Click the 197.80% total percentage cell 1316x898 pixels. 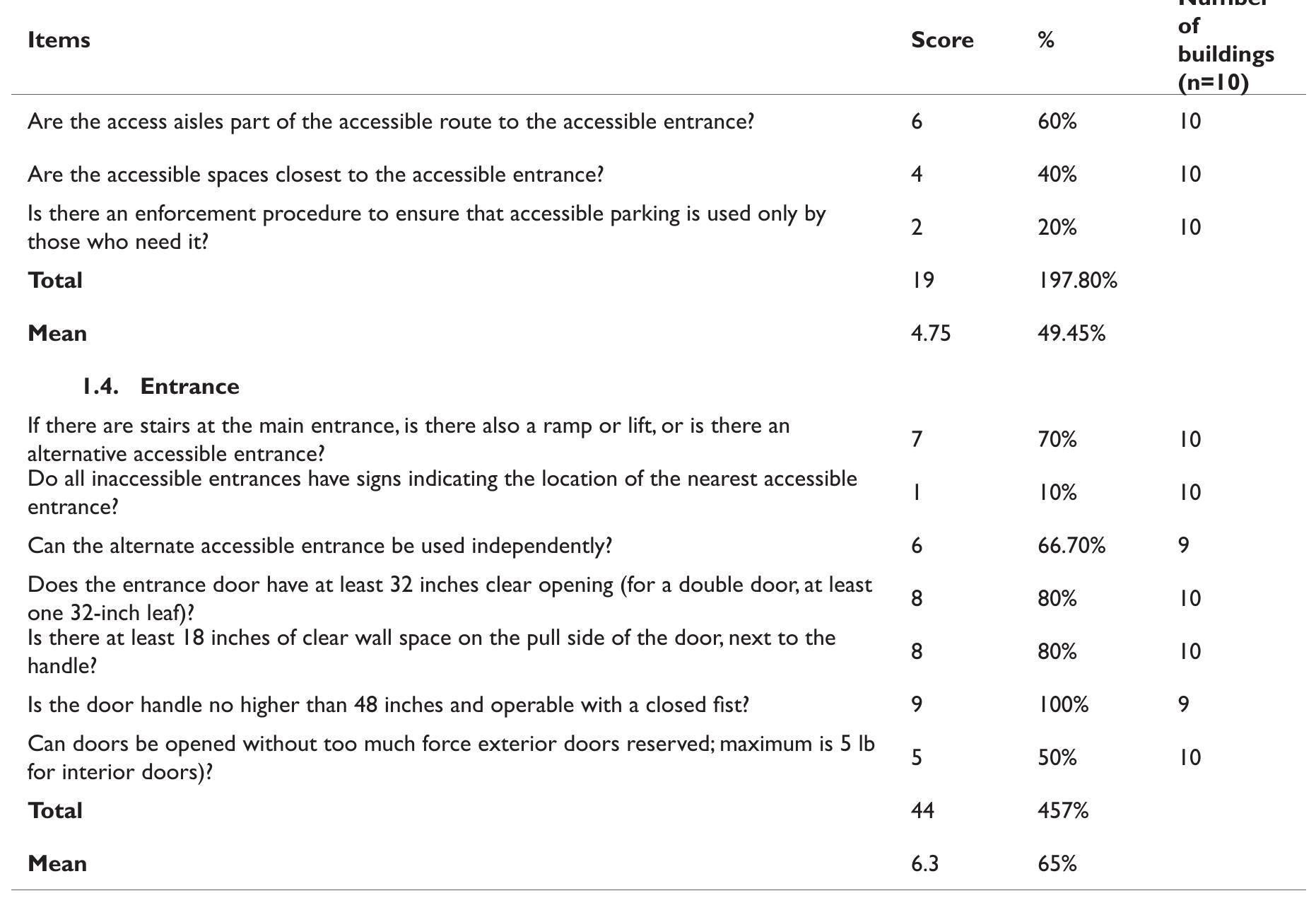coord(1077,281)
